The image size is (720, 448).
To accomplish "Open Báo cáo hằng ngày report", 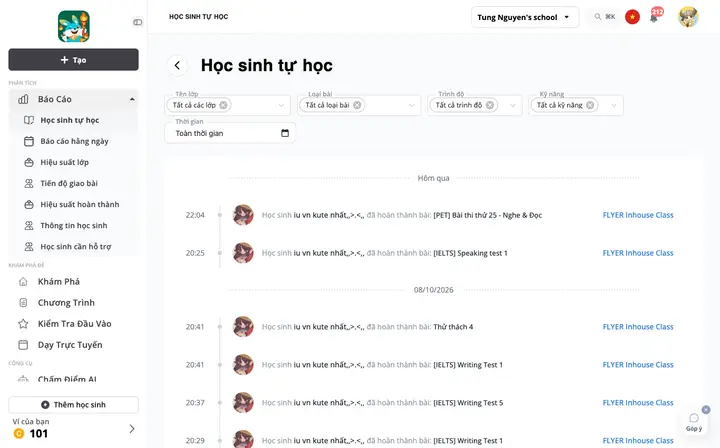I will 73,141.
